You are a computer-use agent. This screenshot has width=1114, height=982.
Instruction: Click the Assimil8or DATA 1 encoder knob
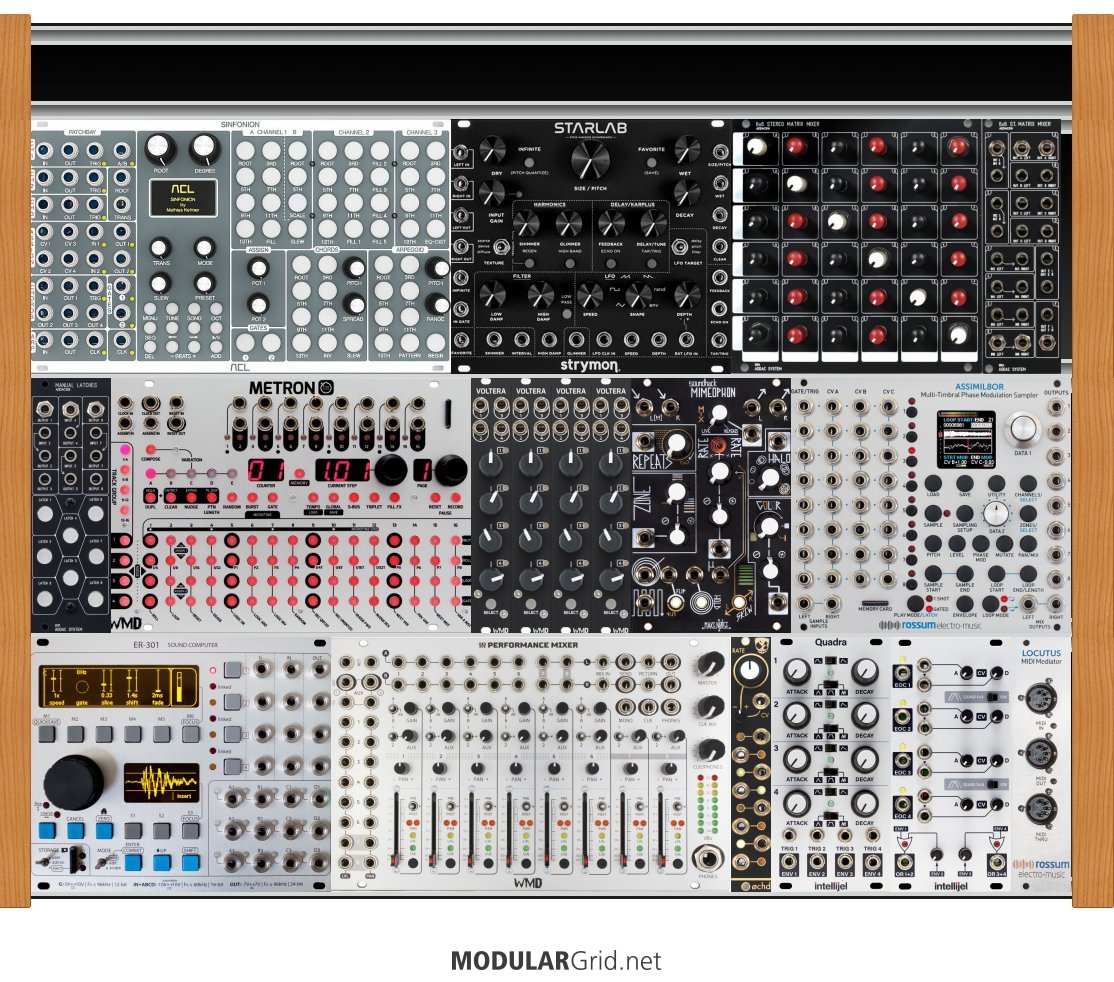(1023, 428)
